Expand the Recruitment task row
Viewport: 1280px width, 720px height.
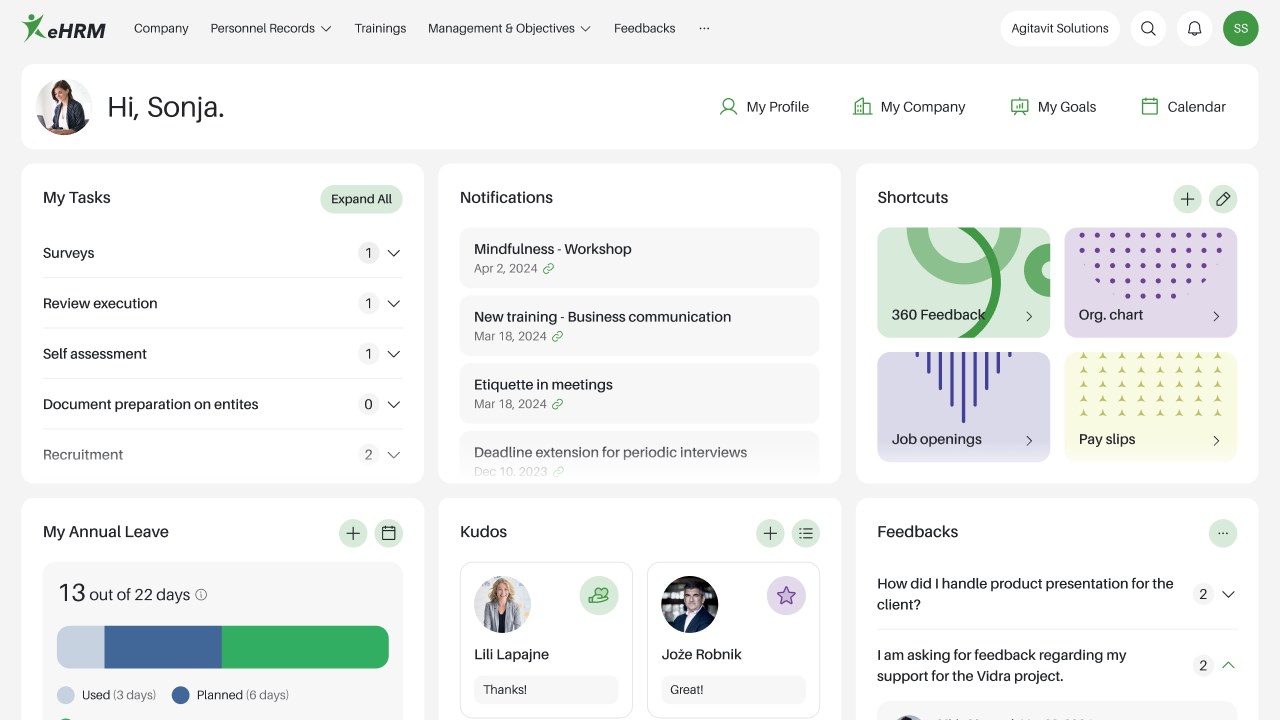pyautogui.click(x=222, y=454)
